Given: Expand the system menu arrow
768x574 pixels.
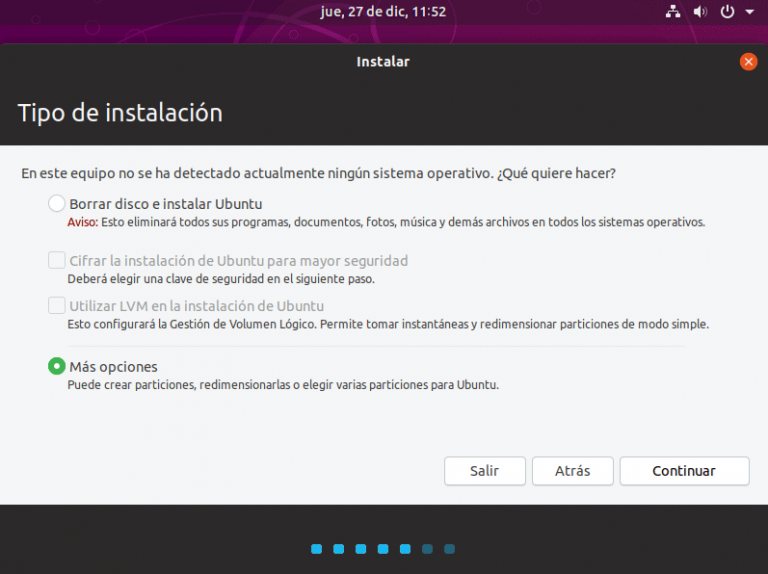Looking at the screenshot, I should click(x=749, y=12).
